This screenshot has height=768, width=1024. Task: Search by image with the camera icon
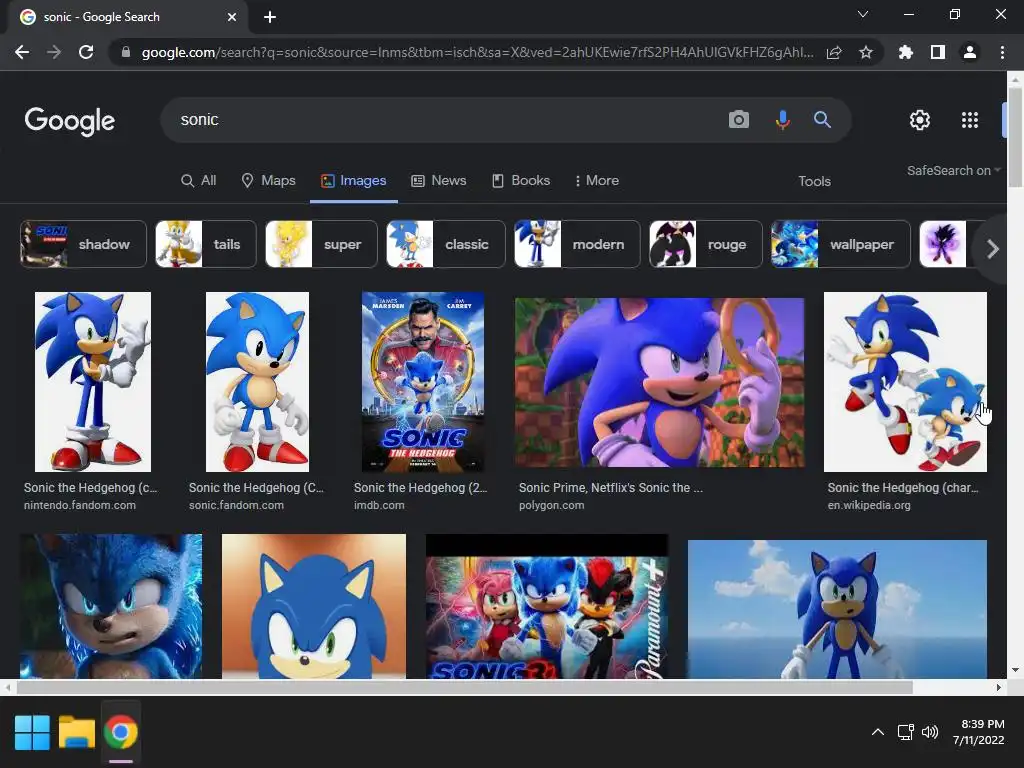(739, 120)
